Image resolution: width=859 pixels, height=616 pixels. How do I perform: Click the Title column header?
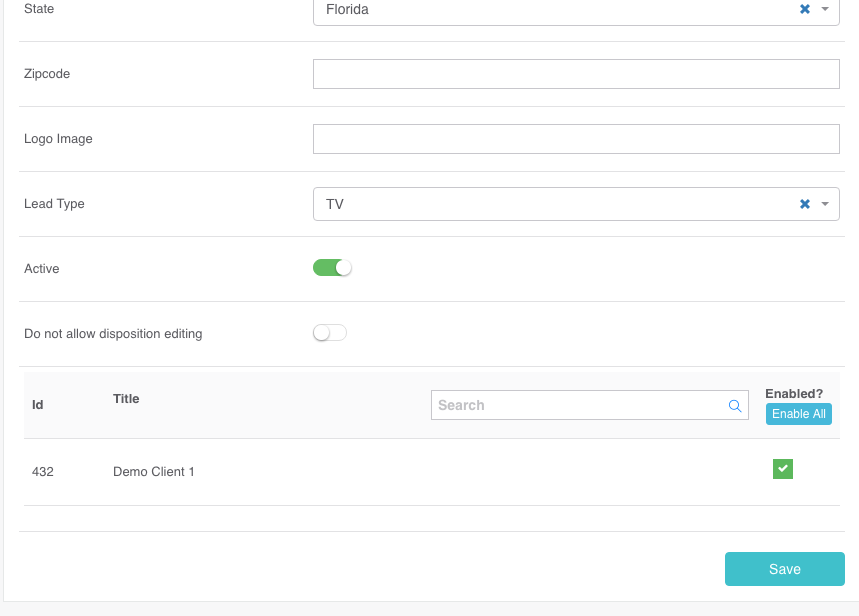126,399
